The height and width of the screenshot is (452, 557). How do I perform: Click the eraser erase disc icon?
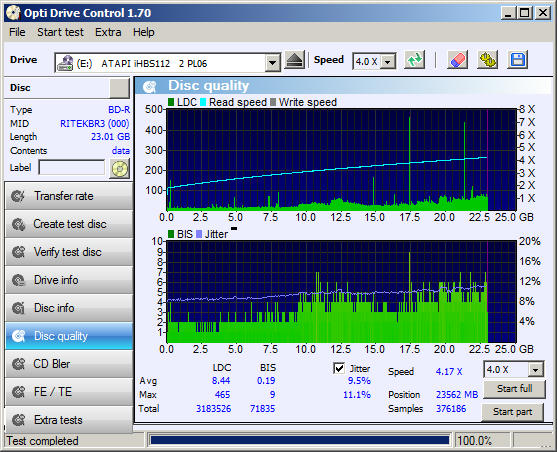click(457, 60)
